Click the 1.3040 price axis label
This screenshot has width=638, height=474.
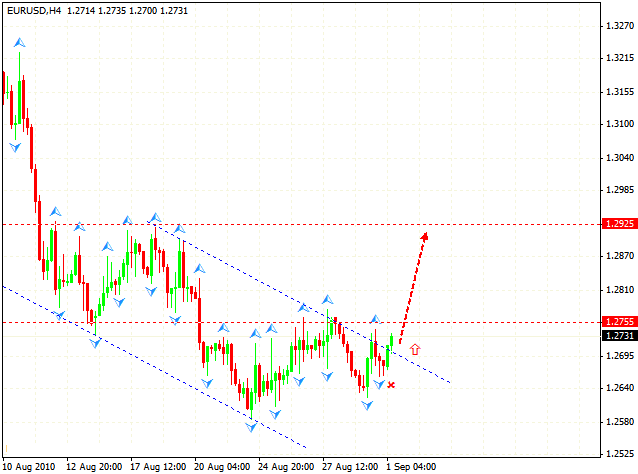click(620, 157)
